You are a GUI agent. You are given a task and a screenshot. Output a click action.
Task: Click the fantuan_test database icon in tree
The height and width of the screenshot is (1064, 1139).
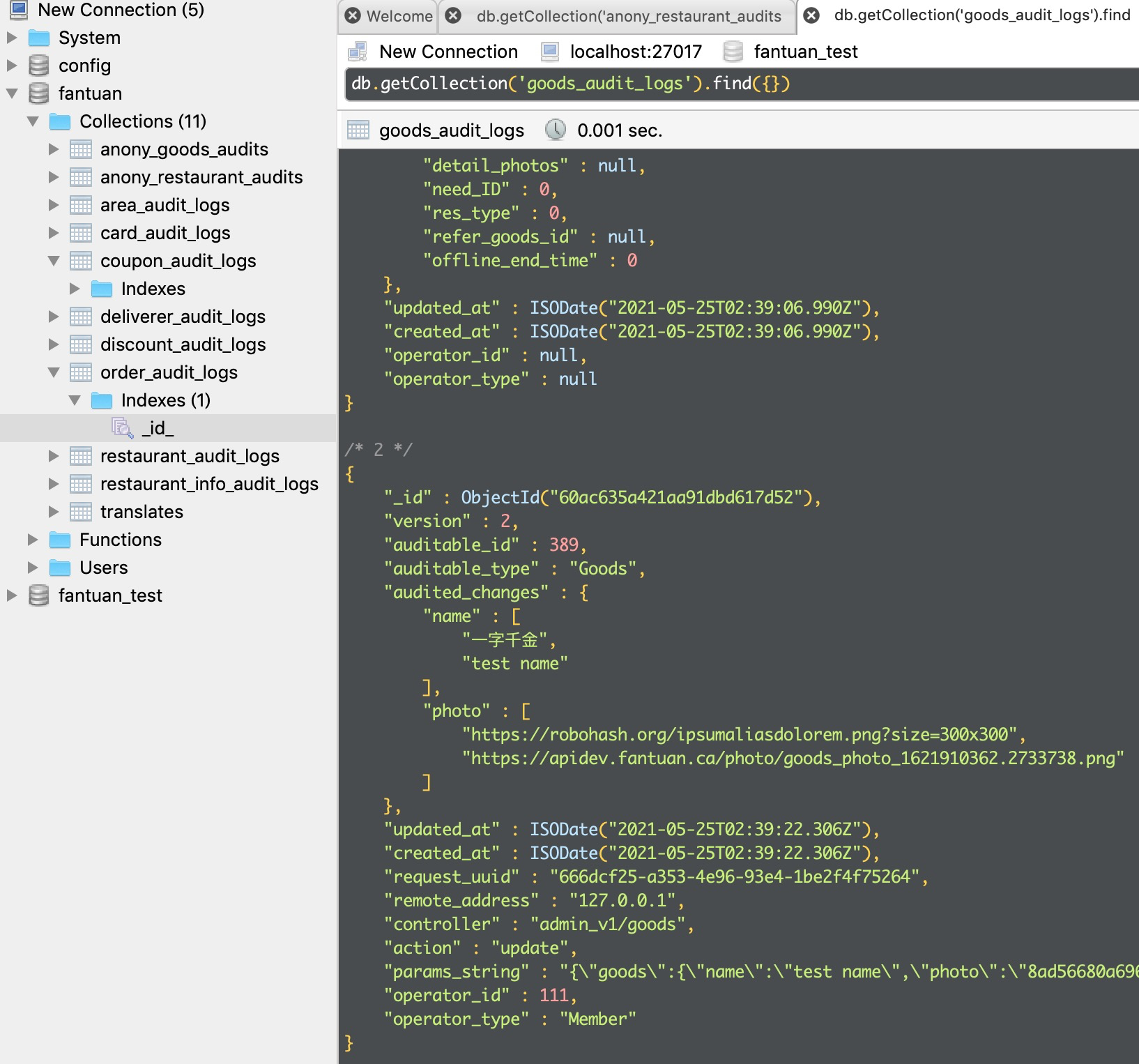click(x=39, y=595)
